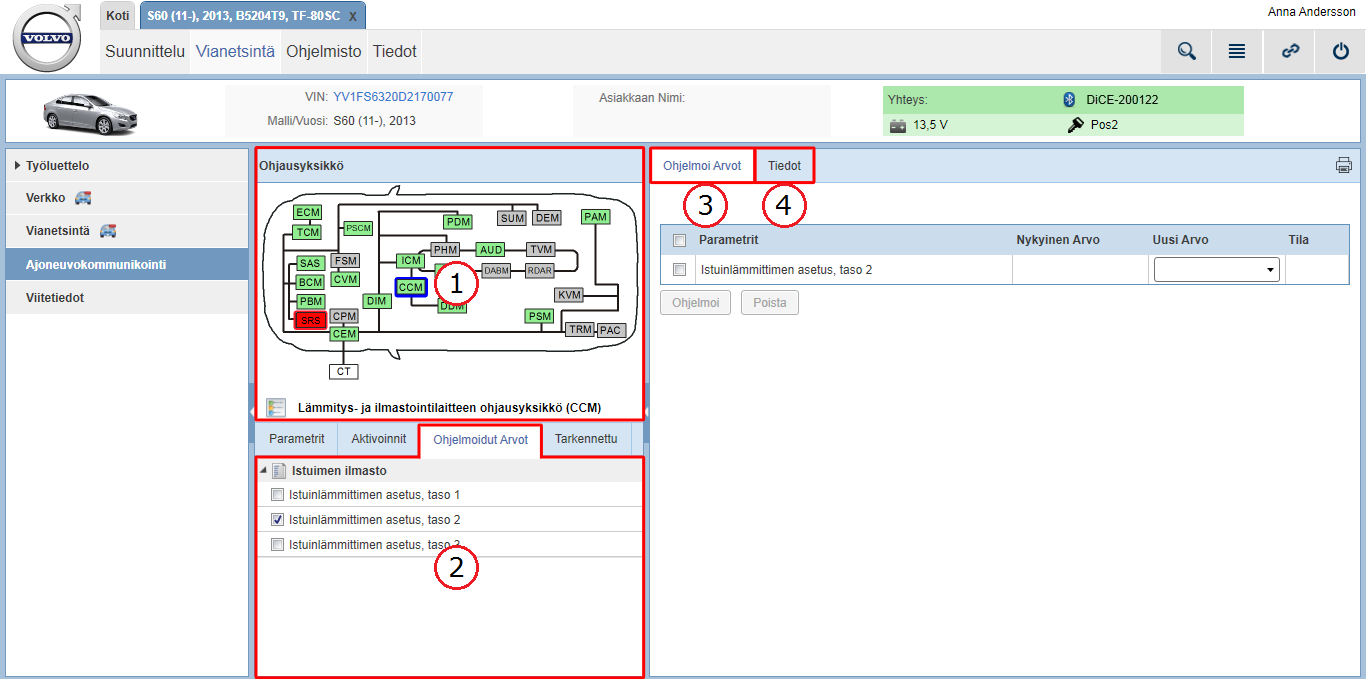Image resolution: width=1366 pixels, height=679 pixels.
Task: Select the SUM control unit node
Action: pos(512,218)
